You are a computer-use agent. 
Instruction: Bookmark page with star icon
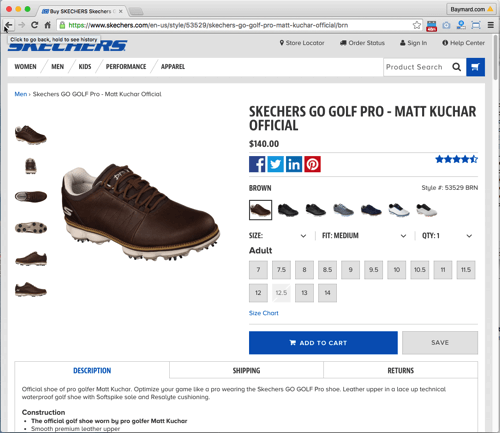pos(417,25)
